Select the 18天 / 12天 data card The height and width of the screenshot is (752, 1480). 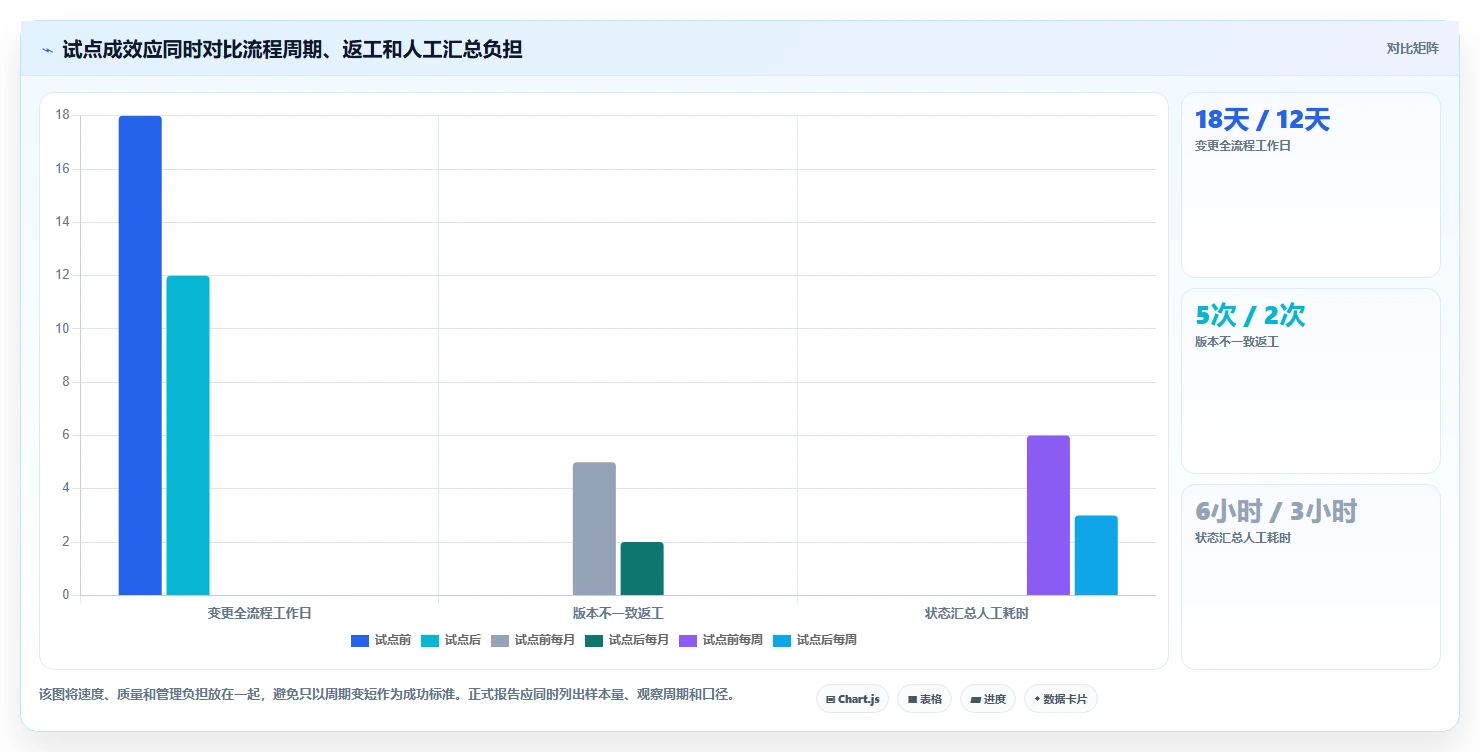point(1311,185)
